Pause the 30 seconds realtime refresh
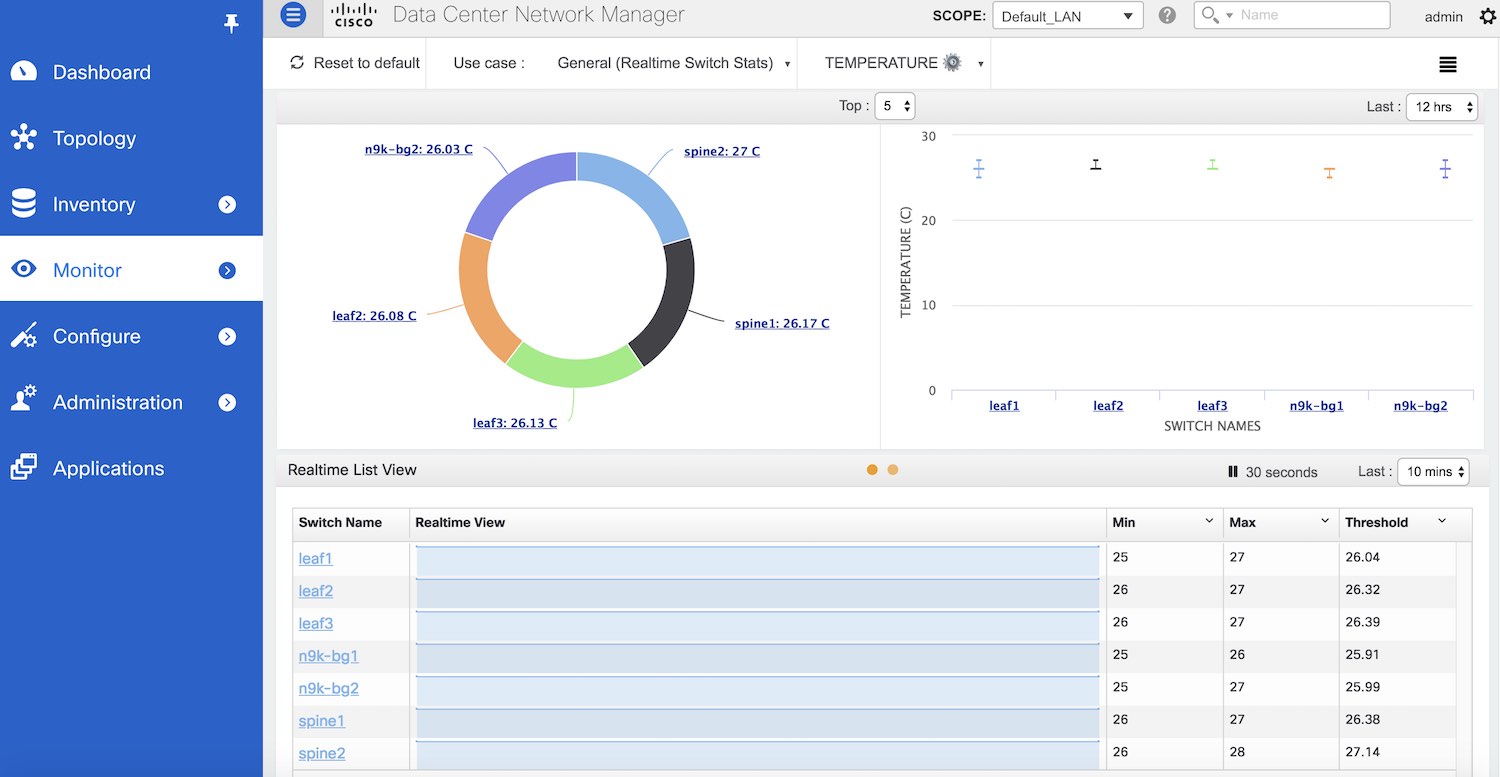 (x=1233, y=472)
